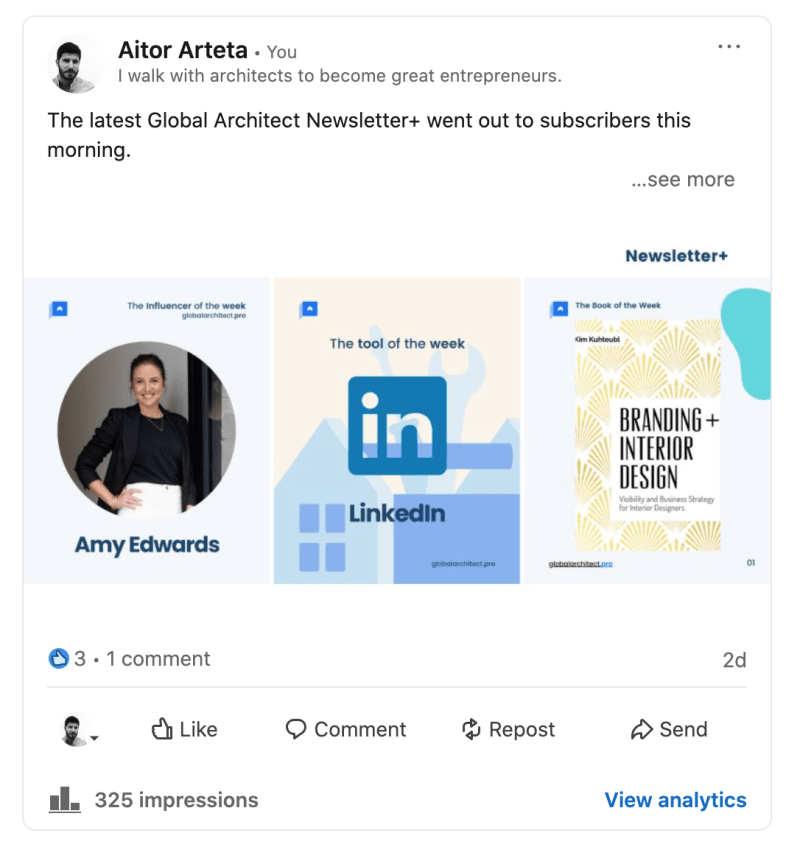Click the 325 impressions text
Screen dimensions: 800x847
tap(177, 800)
